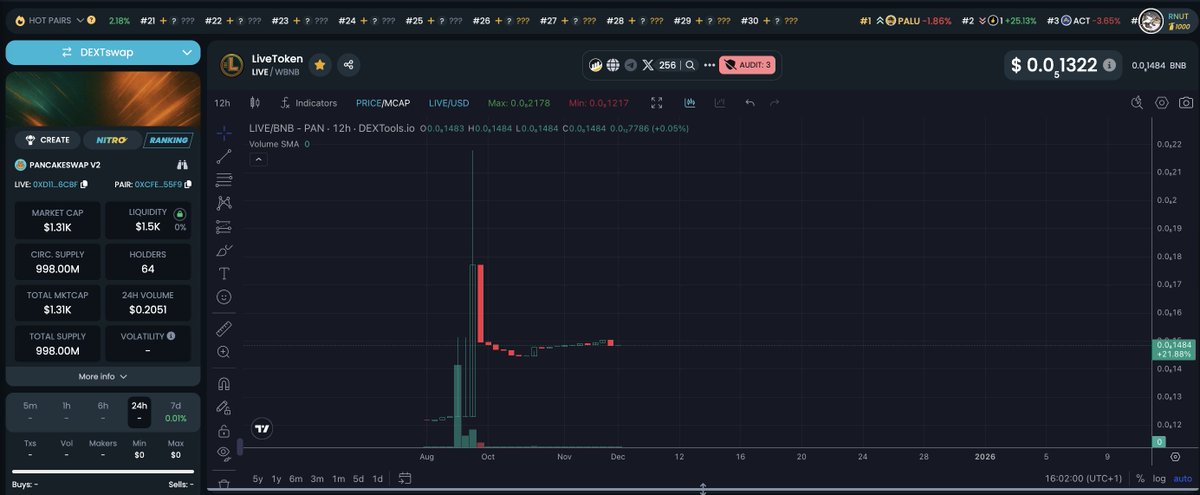Screen dimensions: 1200x495
Task: Click the undo arrow in chart toolbar
Action: click(749, 103)
